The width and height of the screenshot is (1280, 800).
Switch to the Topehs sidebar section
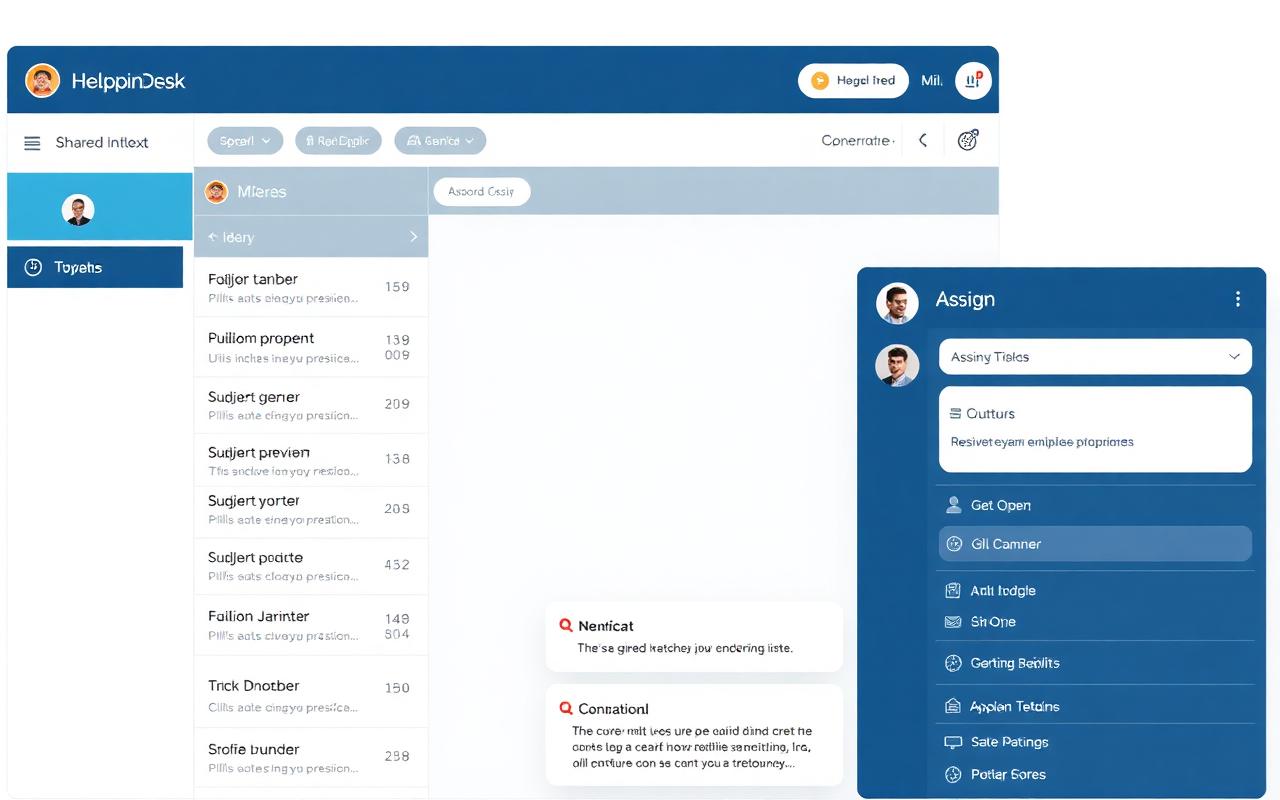click(x=95, y=267)
